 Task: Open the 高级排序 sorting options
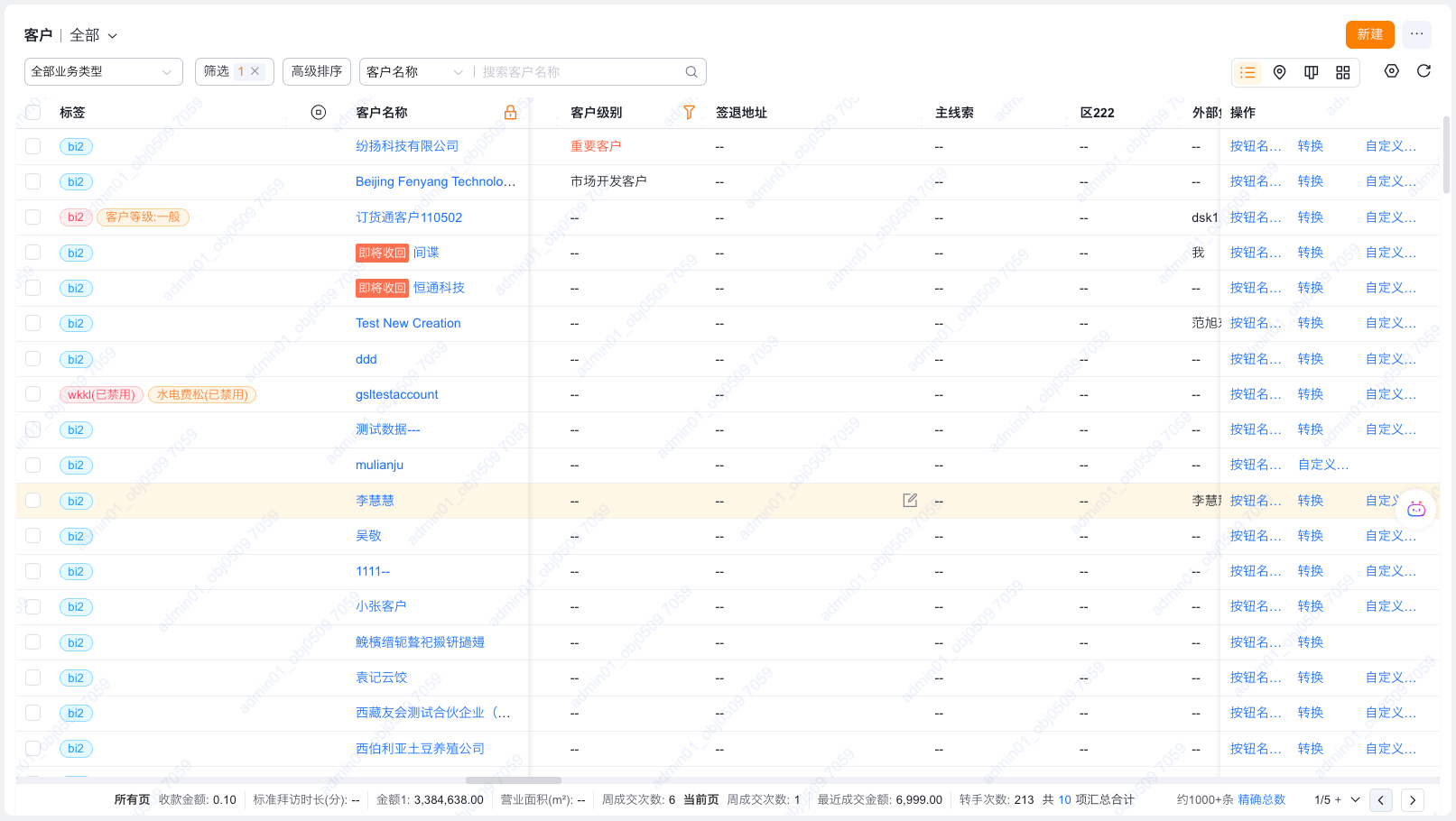[317, 71]
